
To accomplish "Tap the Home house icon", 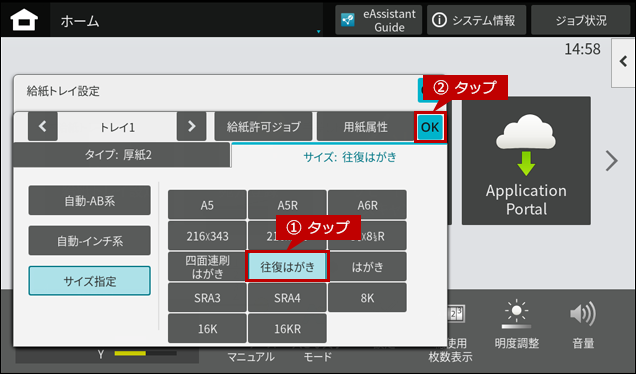I will tap(24, 20).
